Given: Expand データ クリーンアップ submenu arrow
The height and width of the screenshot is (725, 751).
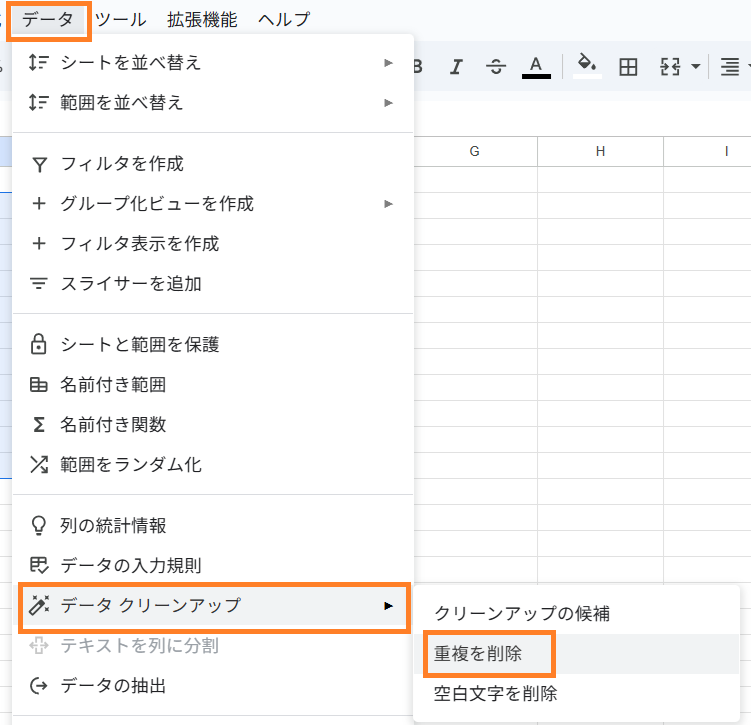Looking at the screenshot, I should pyautogui.click(x=388, y=606).
